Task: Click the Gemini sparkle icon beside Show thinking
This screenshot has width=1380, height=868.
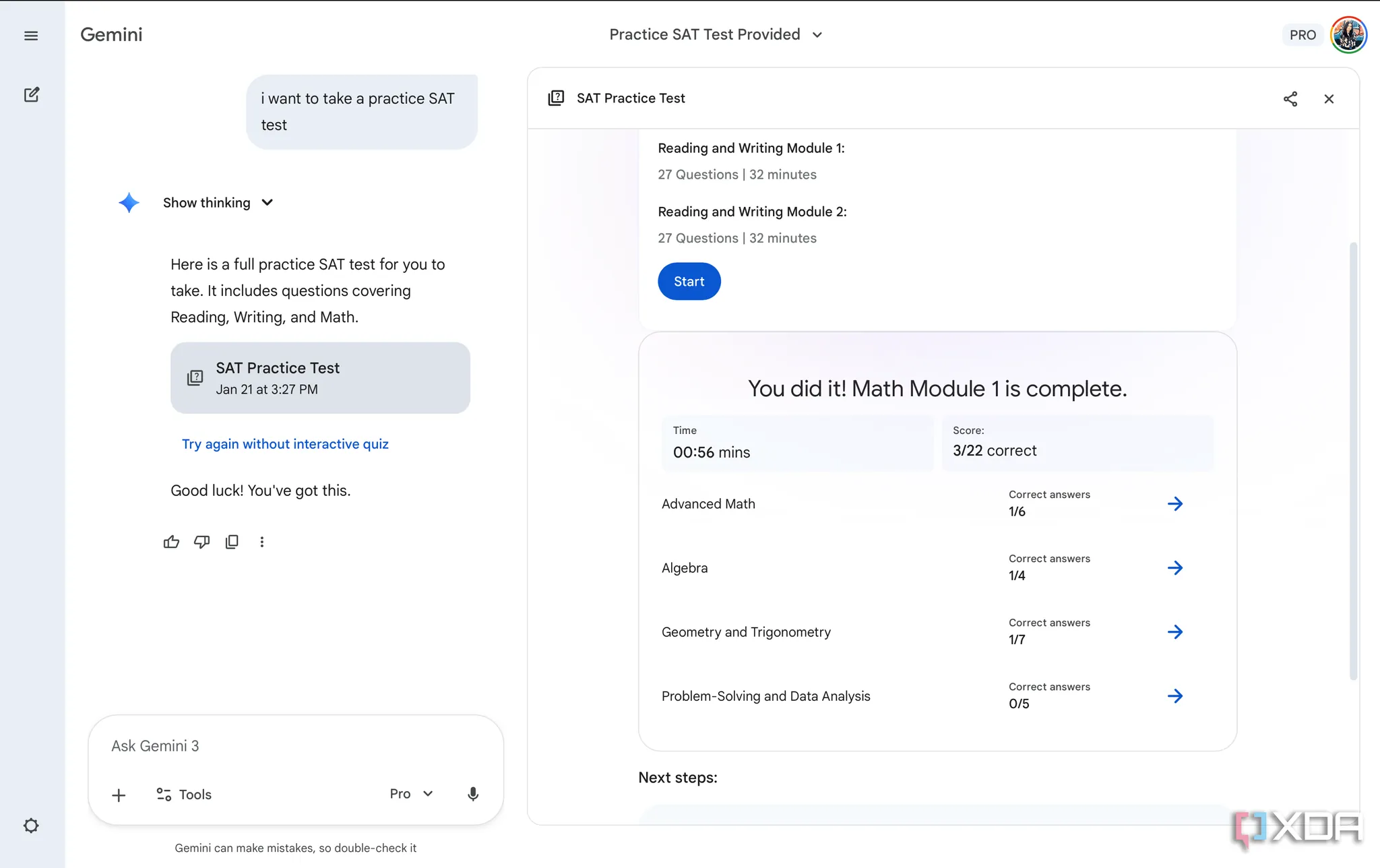Action: point(129,203)
